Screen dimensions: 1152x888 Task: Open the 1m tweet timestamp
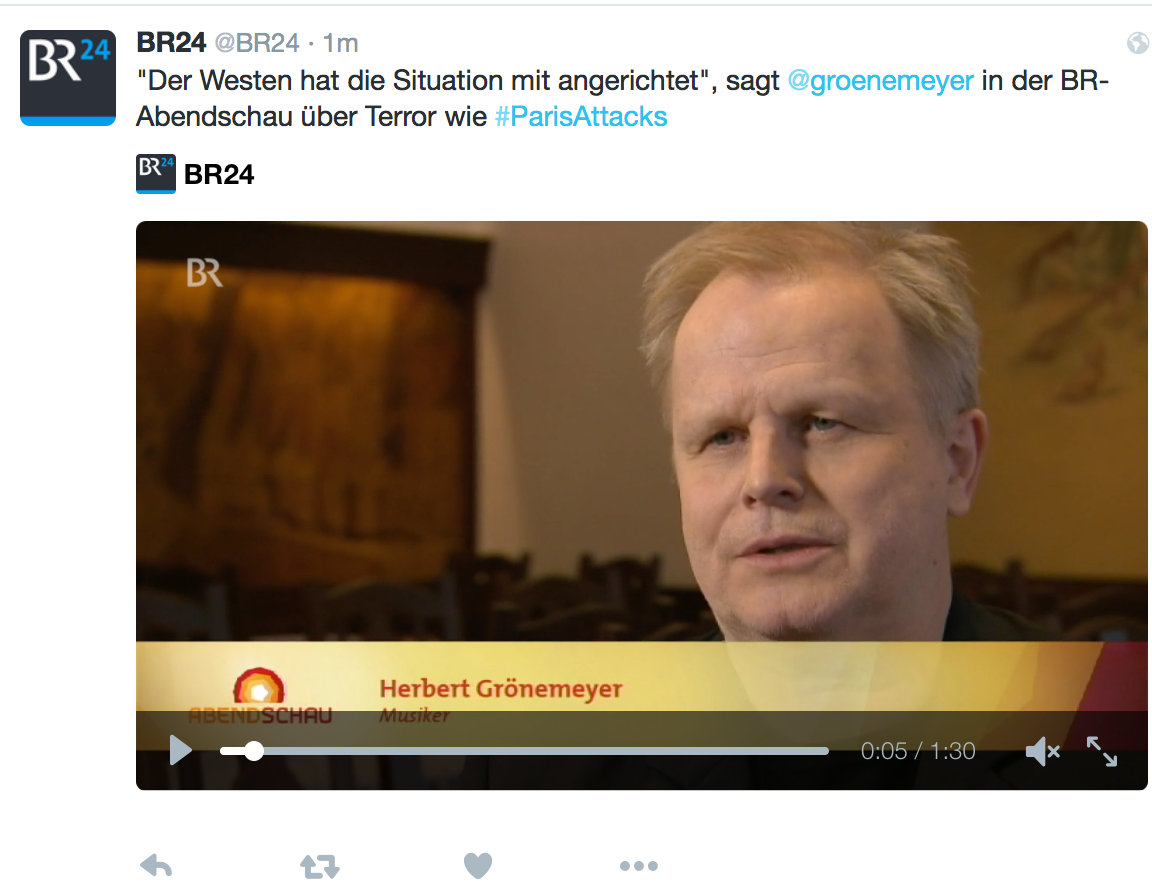[x=341, y=43]
